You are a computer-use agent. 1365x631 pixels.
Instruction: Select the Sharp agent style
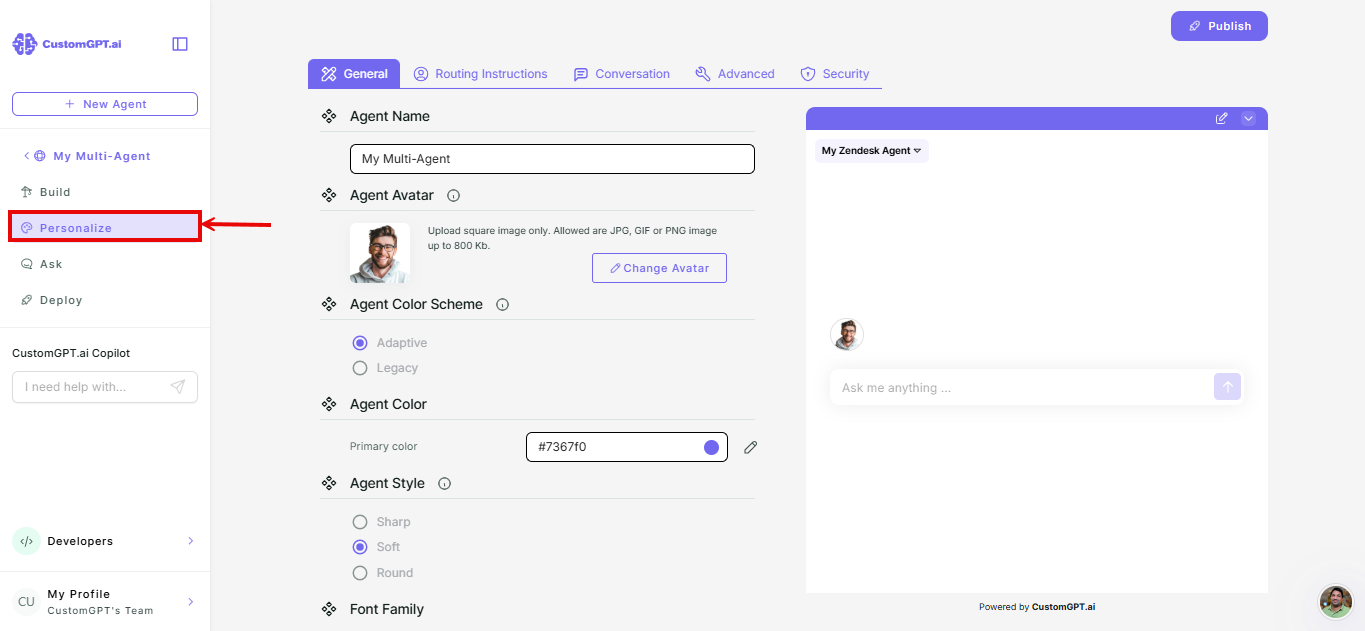(360, 522)
